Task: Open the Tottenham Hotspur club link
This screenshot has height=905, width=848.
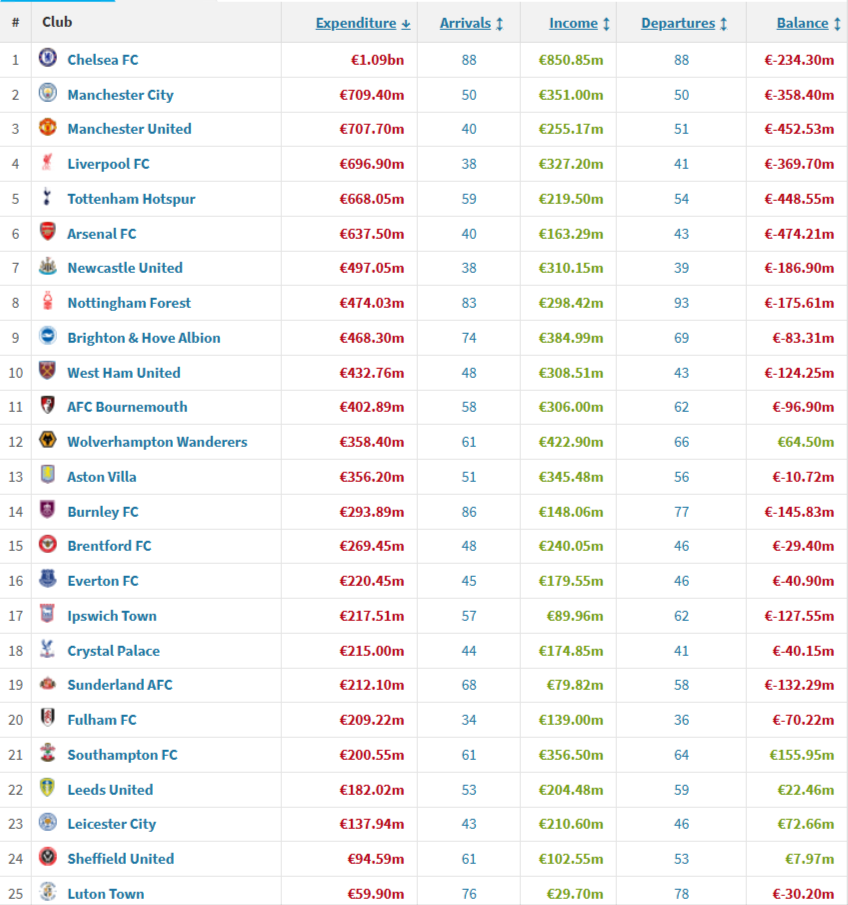Action: 131,199
